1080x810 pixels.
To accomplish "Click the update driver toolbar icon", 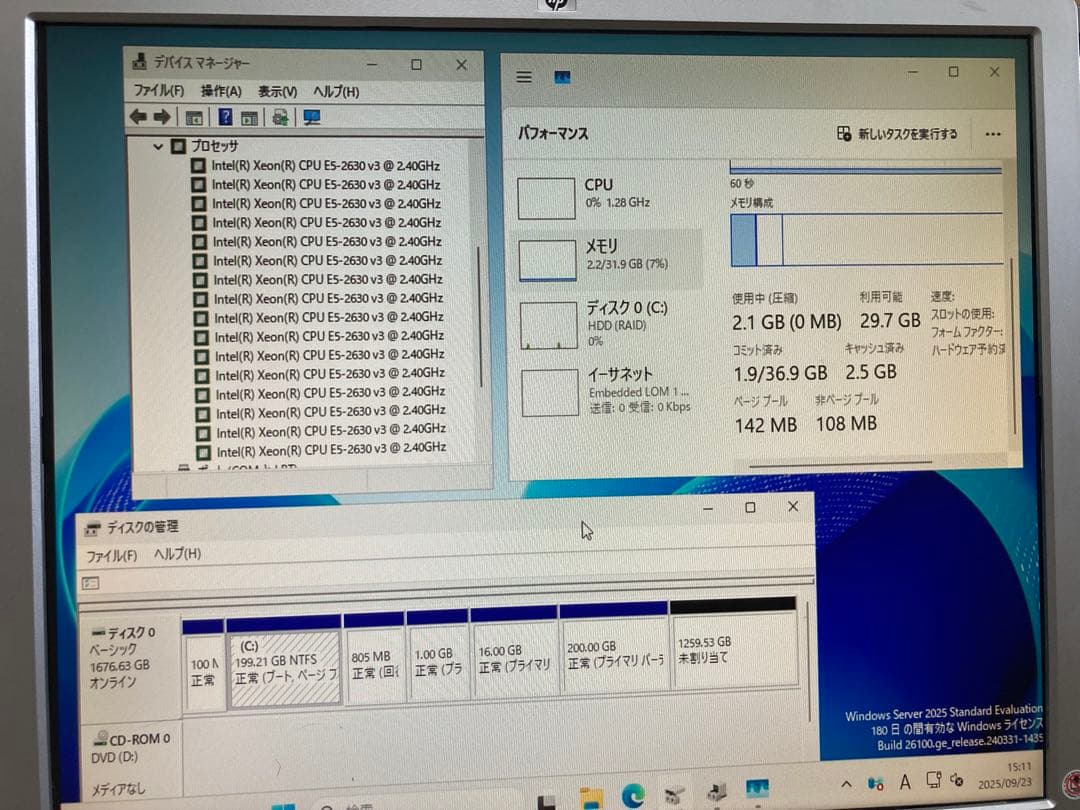I will click(280, 117).
